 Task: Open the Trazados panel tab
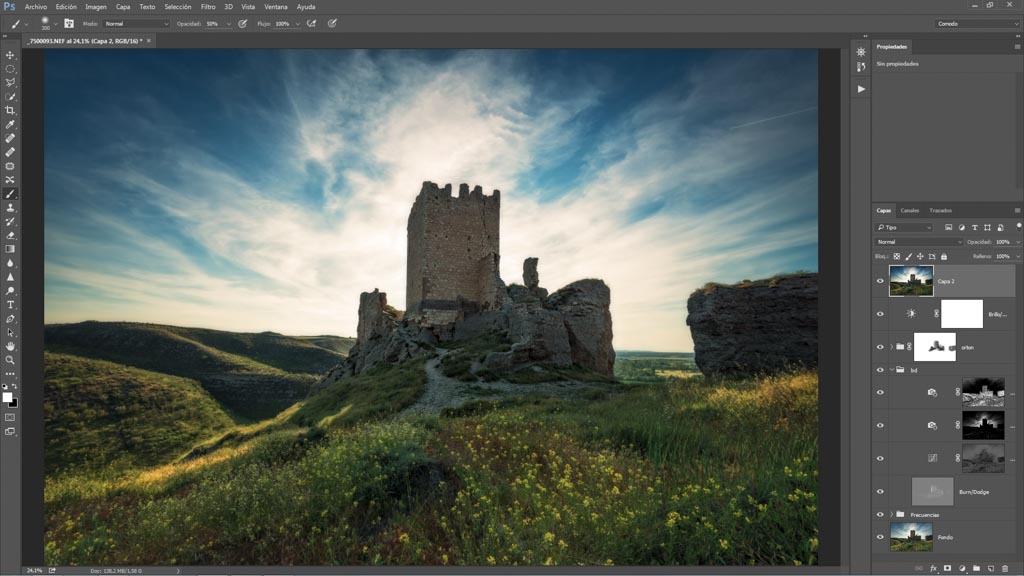(x=940, y=210)
